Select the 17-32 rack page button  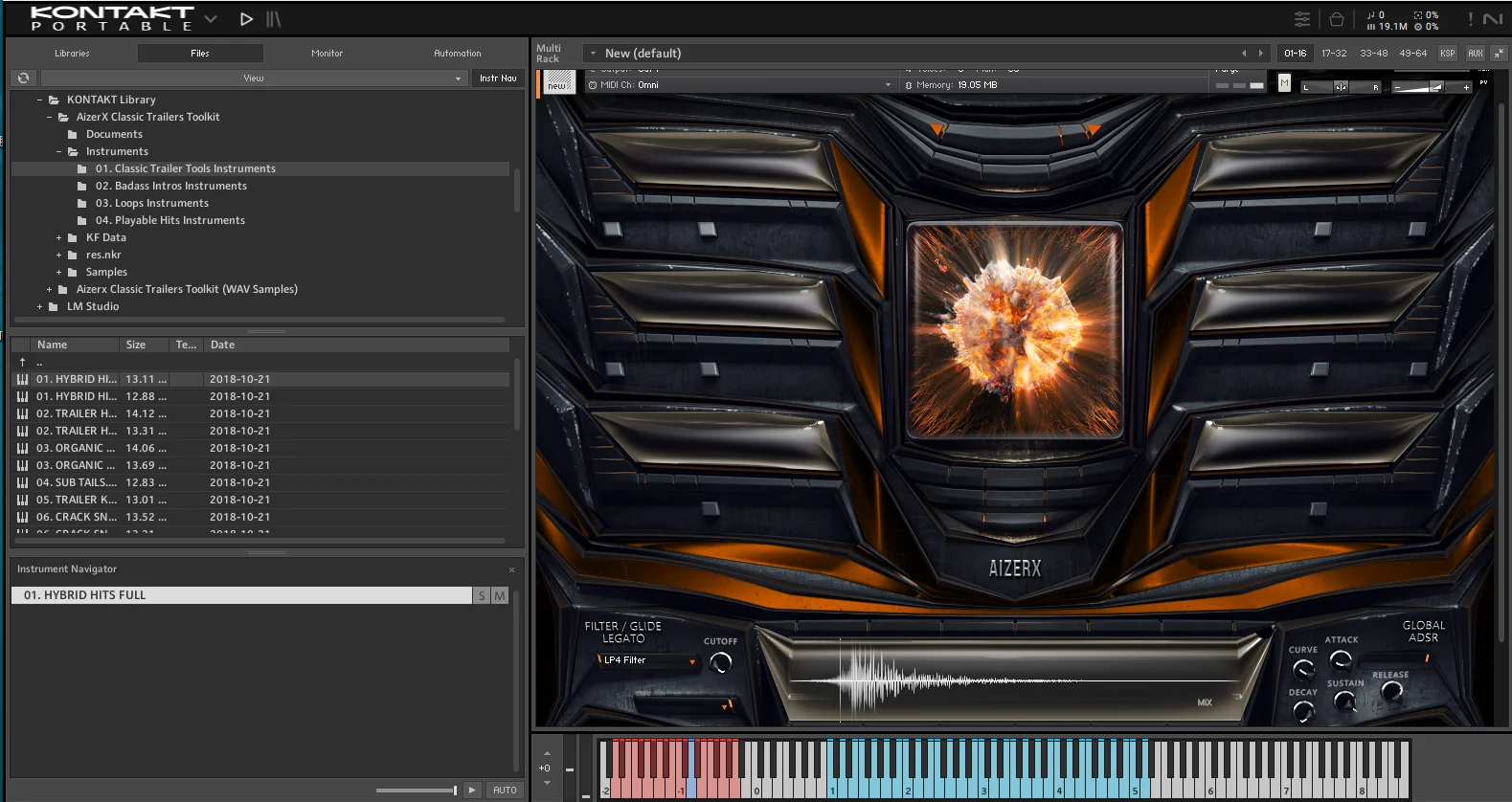click(x=1334, y=54)
